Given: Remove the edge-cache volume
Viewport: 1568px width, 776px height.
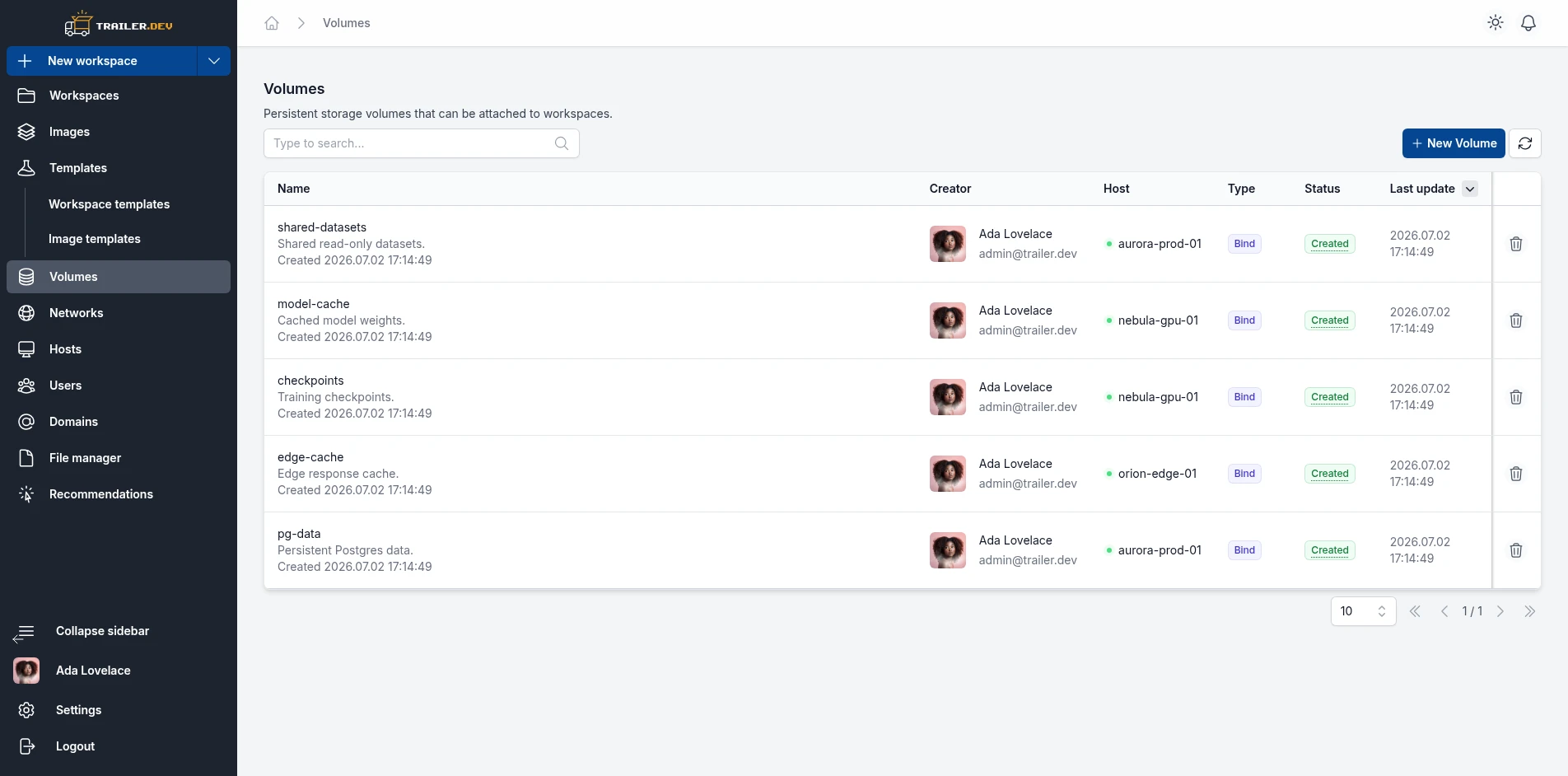Looking at the screenshot, I should click(x=1515, y=474).
